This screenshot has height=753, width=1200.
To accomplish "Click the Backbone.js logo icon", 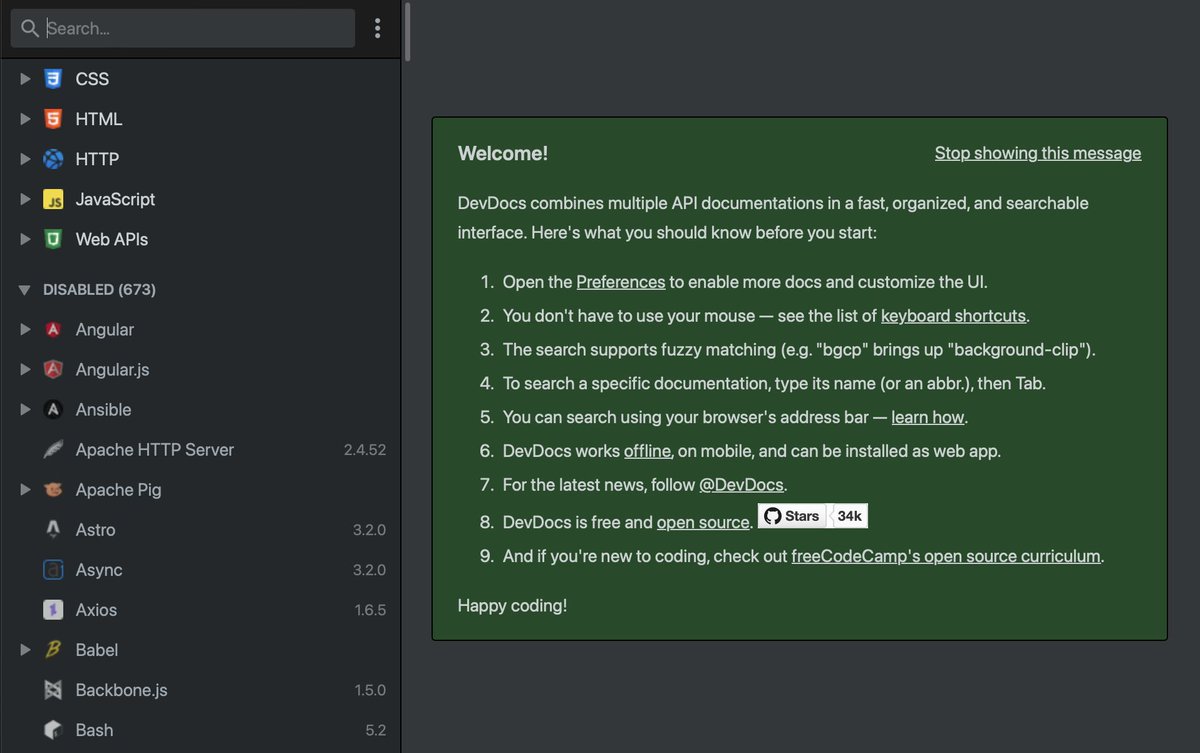I will point(53,689).
